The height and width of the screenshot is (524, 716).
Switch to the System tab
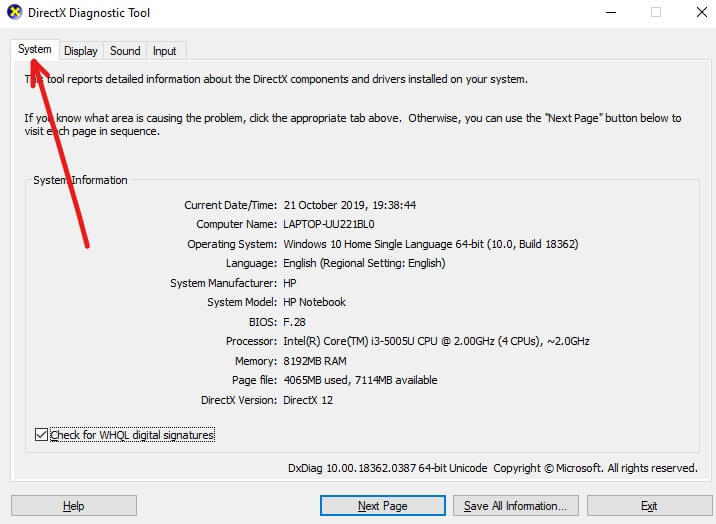coord(34,50)
